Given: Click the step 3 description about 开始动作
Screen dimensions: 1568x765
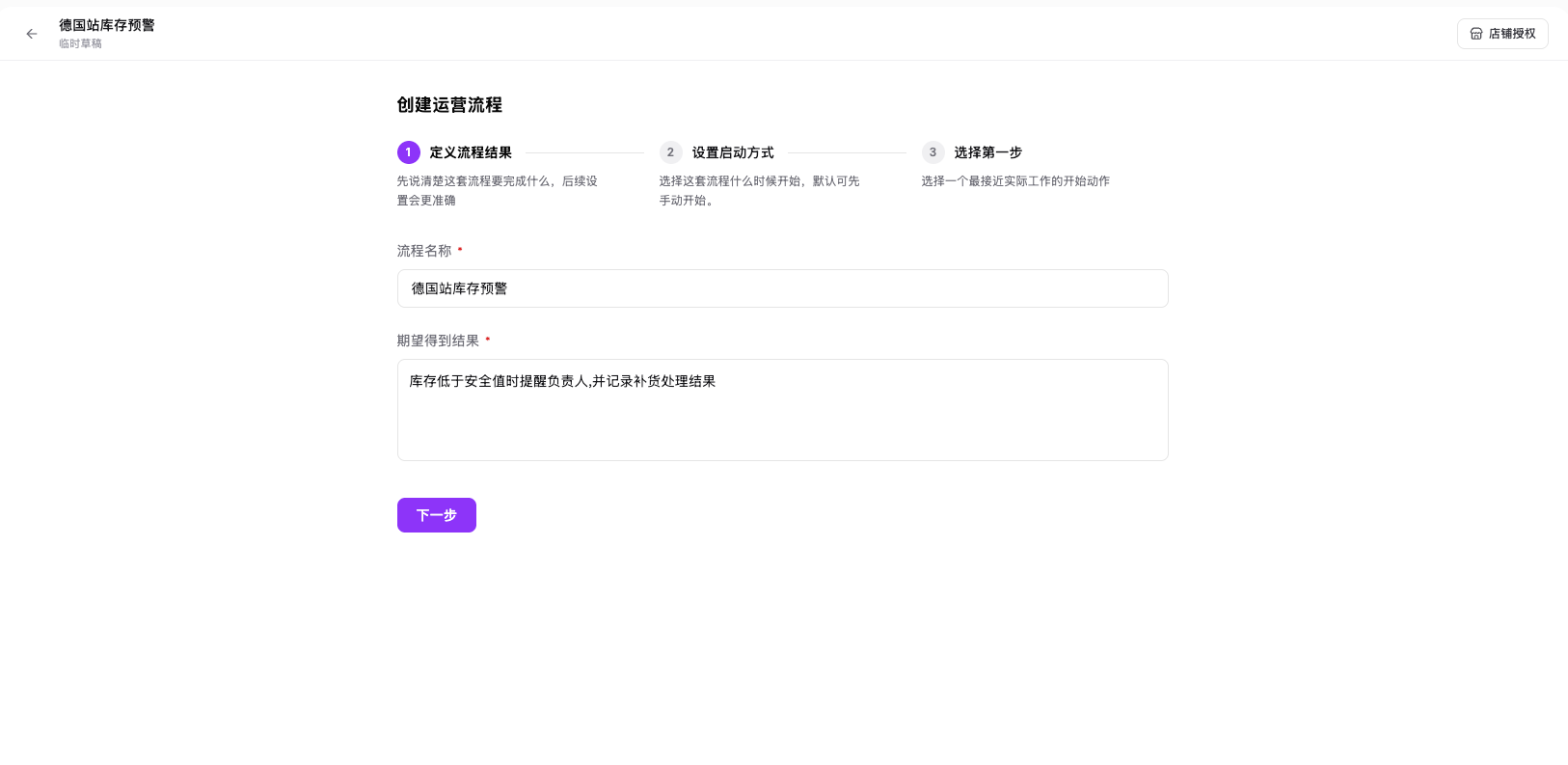Looking at the screenshot, I should [x=1015, y=181].
